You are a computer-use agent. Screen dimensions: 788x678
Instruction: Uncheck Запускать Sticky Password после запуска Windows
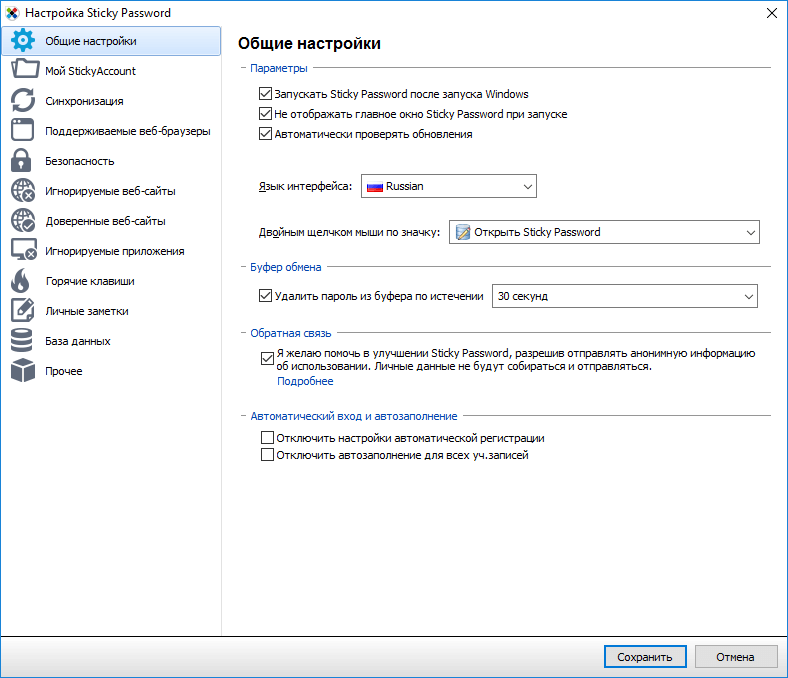[266, 95]
